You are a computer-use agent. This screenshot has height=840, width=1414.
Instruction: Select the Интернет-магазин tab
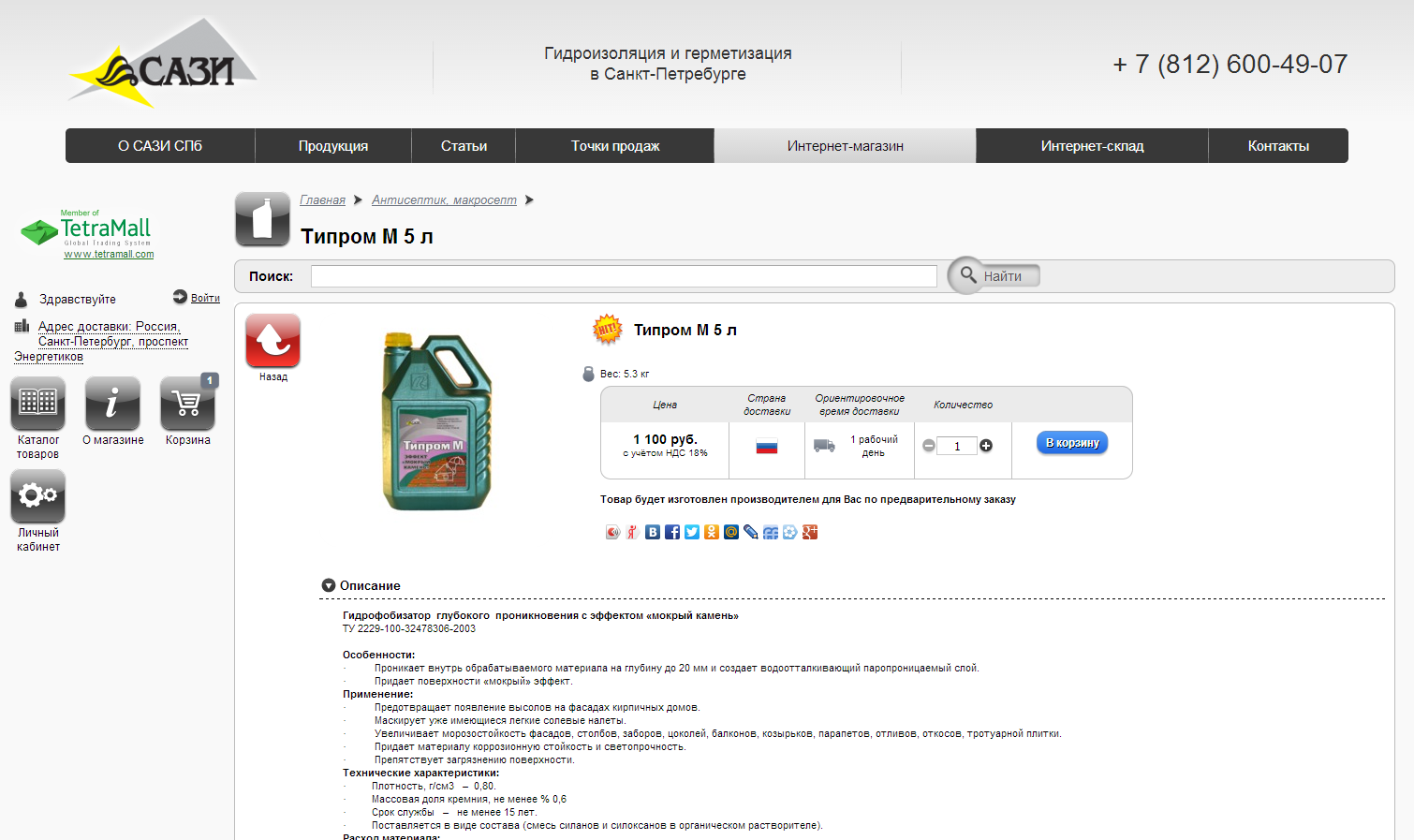[846, 146]
